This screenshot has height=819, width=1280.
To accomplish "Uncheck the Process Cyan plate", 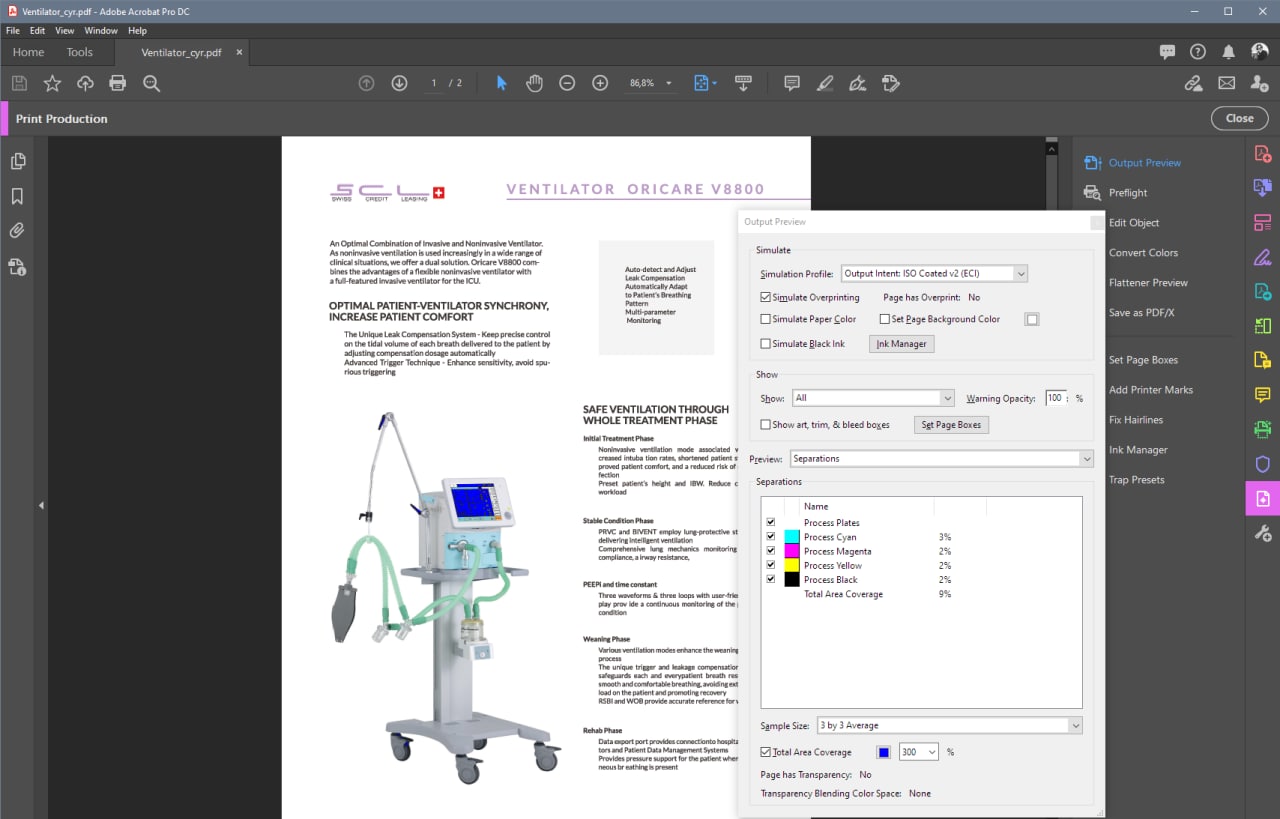I will [770, 537].
